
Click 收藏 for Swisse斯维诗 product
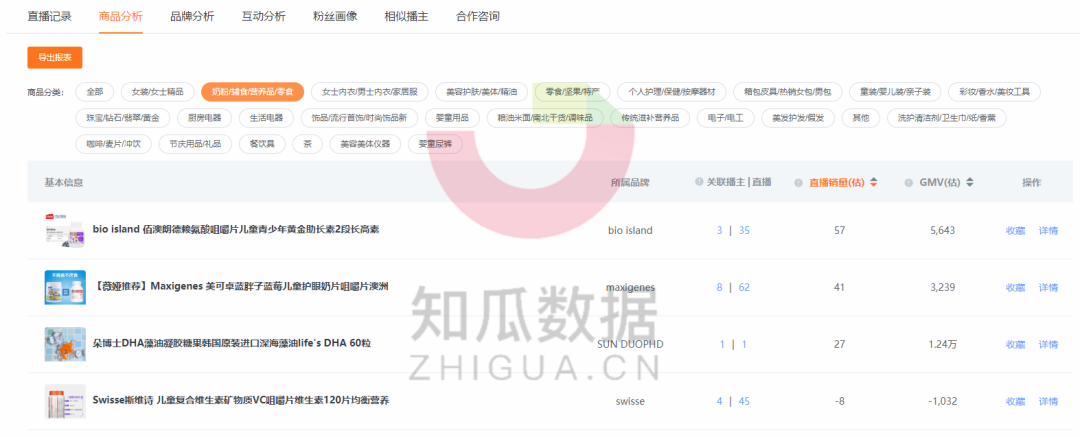[x=1015, y=401]
